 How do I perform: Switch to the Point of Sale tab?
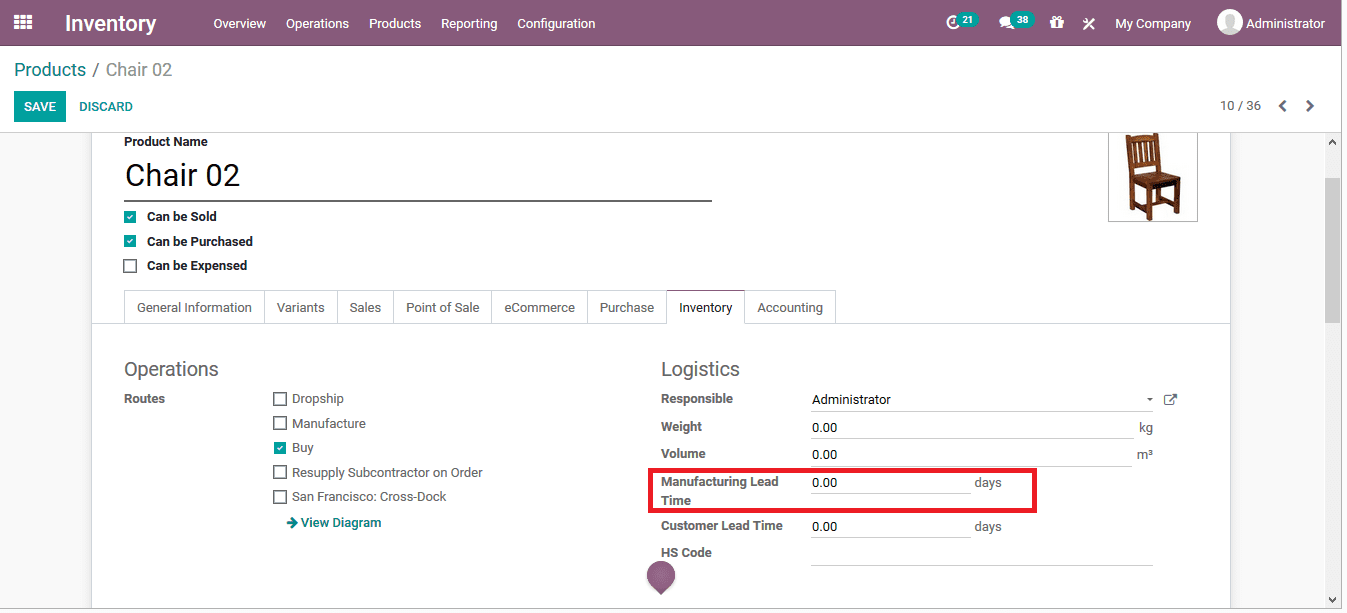[x=442, y=308]
